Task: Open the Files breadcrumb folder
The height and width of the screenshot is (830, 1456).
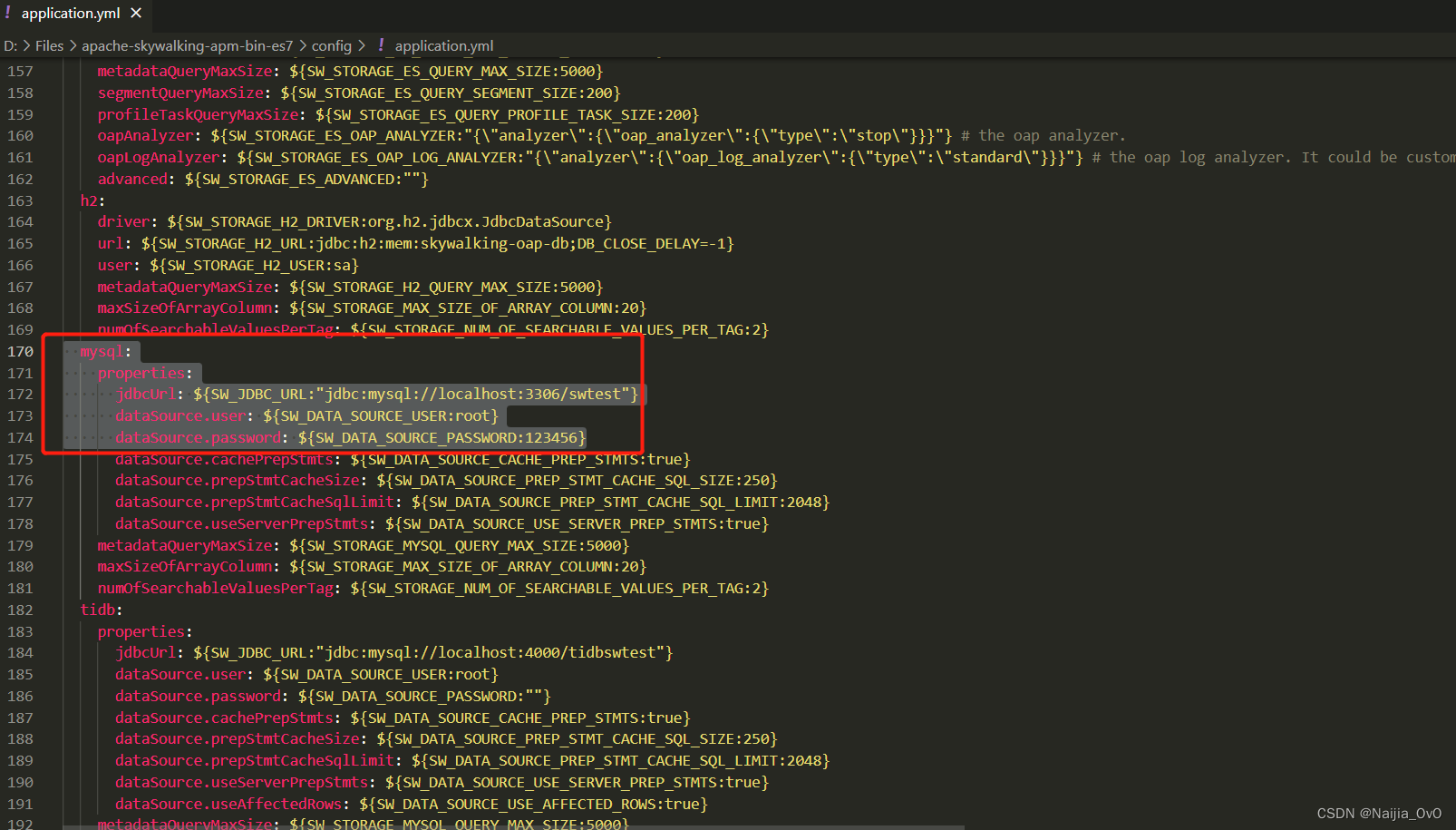Action: tap(49, 45)
